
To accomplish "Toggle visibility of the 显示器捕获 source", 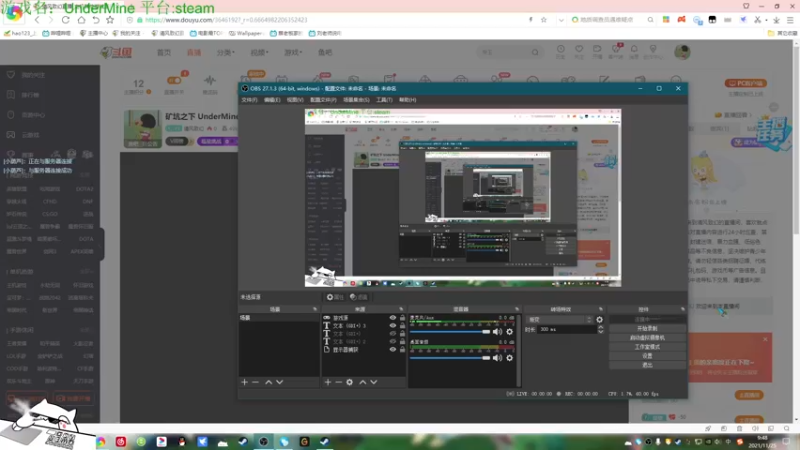I will [x=393, y=349].
